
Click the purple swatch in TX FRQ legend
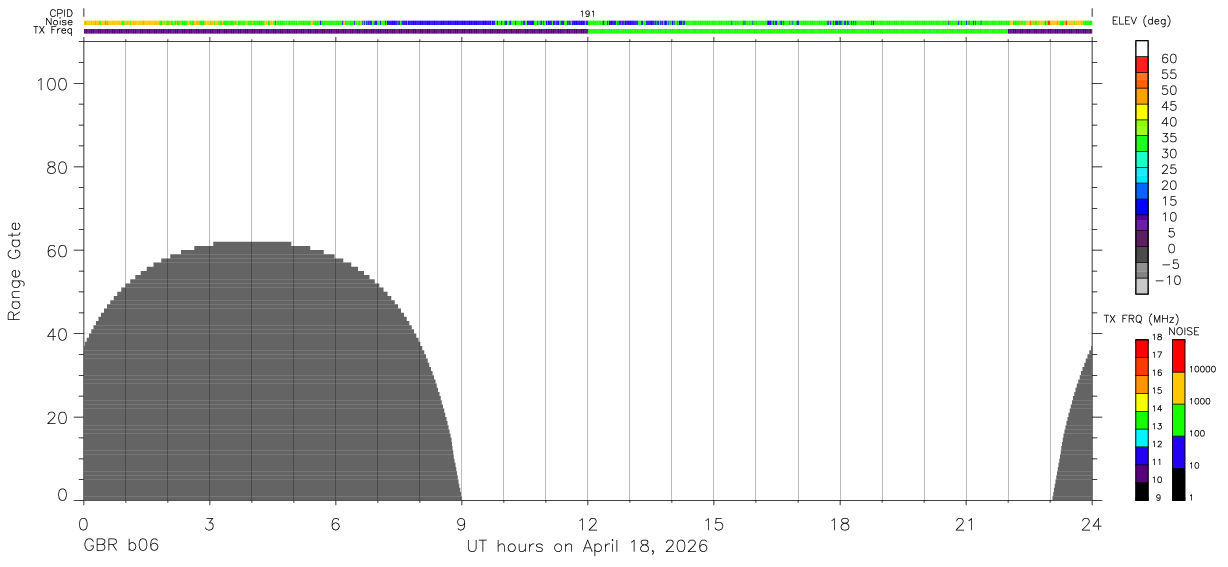tap(1142, 473)
